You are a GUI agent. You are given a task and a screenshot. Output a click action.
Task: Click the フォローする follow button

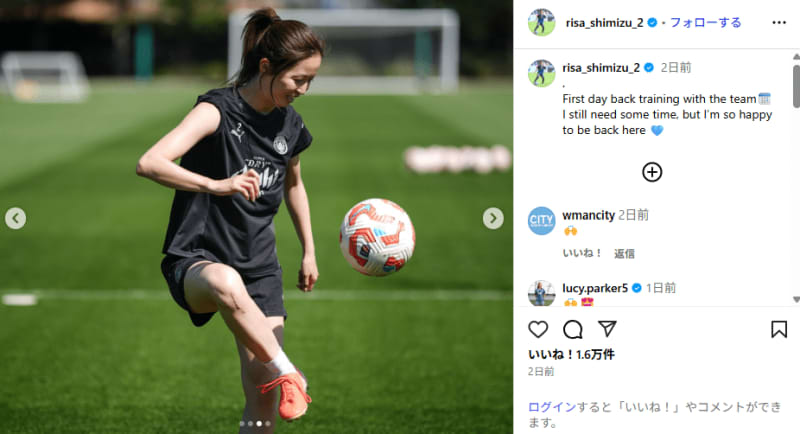(705, 22)
